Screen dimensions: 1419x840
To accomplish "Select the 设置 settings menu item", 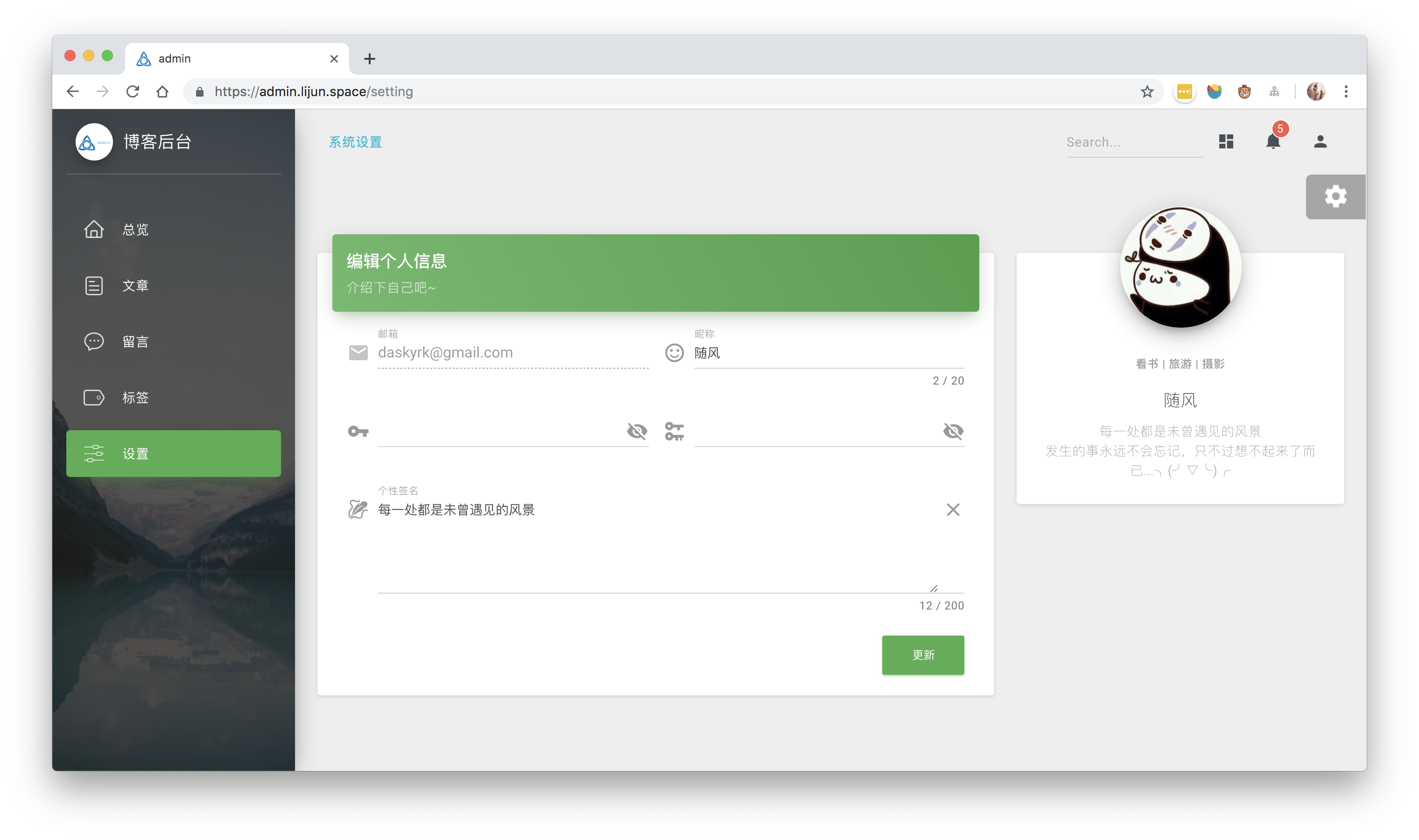I will (x=173, y=454).
